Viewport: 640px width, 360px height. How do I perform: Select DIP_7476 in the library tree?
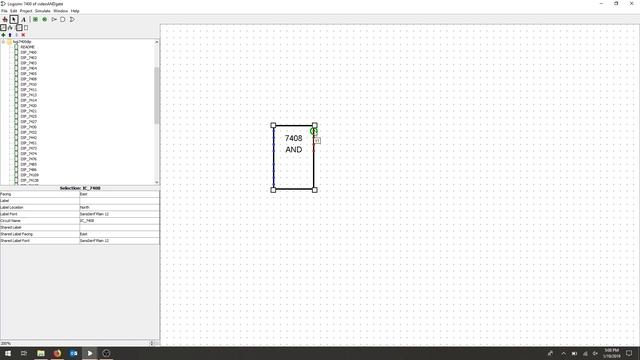[x=29, y=159]
